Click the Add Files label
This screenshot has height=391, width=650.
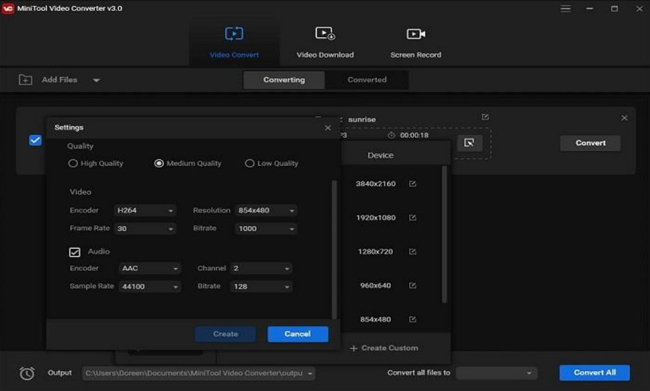coord(59,80)
